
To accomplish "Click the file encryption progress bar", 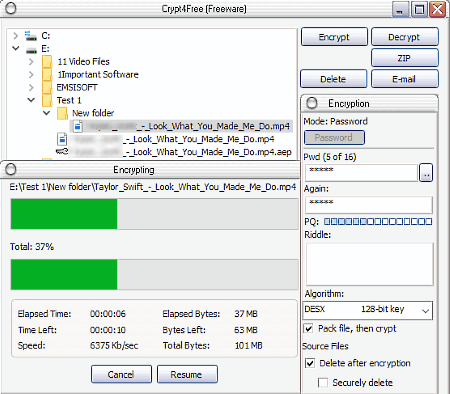I will 154,214.
